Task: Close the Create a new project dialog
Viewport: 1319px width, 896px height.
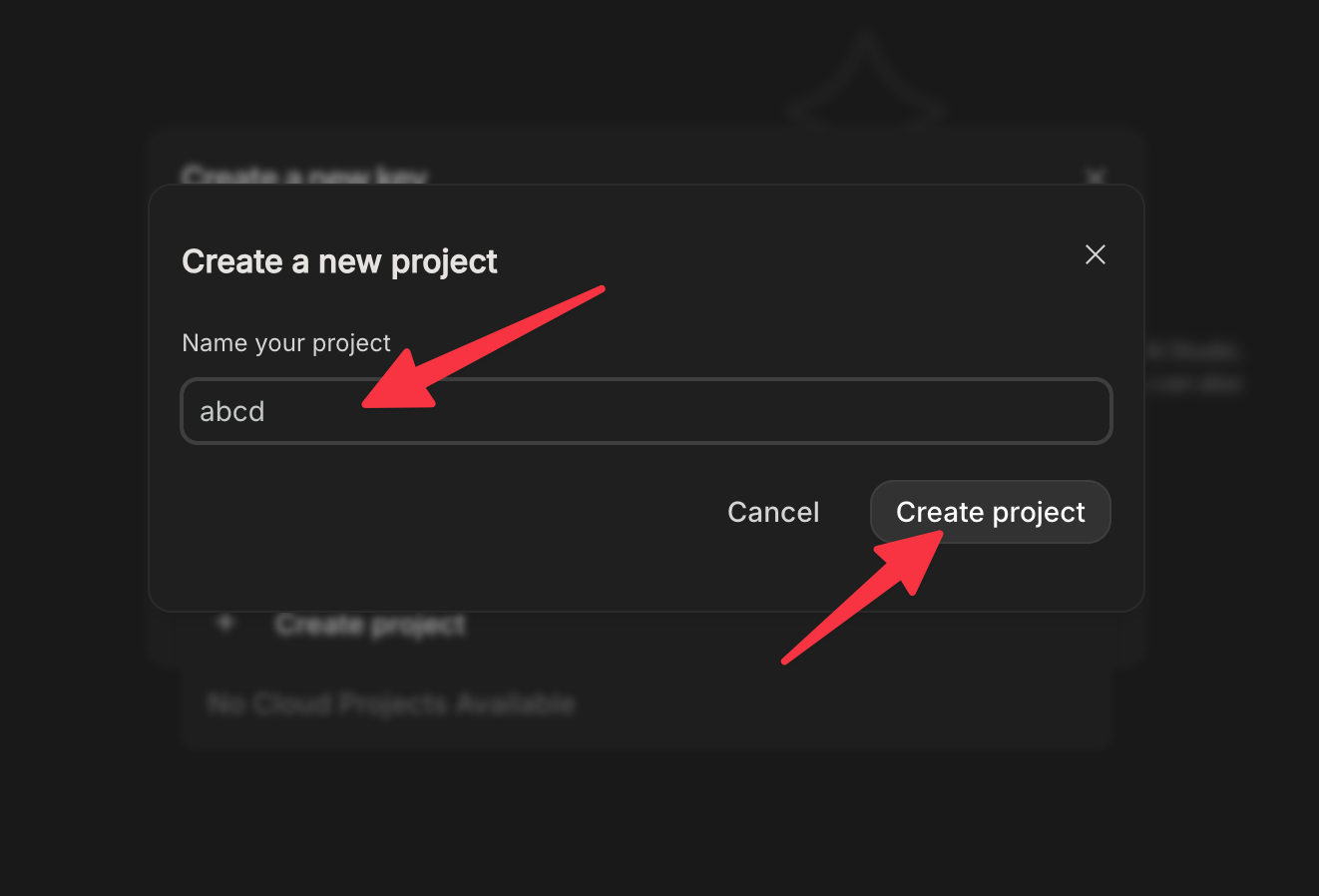Action: point(1095,254)
